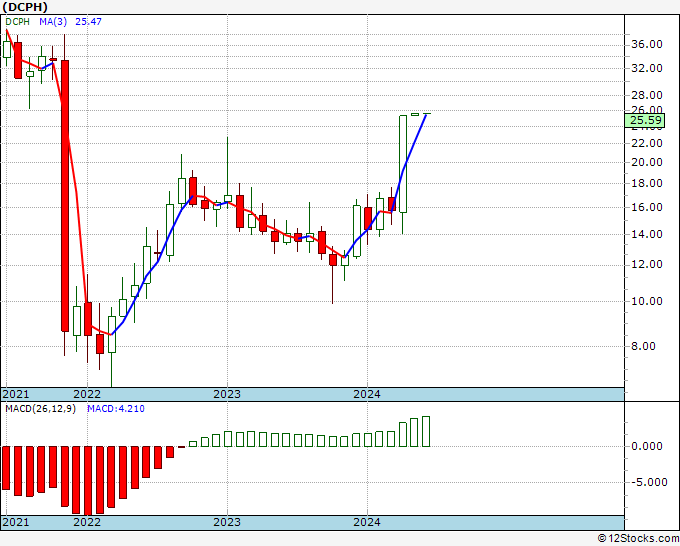Image resolution: width=680 pixels, height=546 pixels.
Task: Click the 28.00 price axis label
Action: pyautogui.click(x=647, y=95)
